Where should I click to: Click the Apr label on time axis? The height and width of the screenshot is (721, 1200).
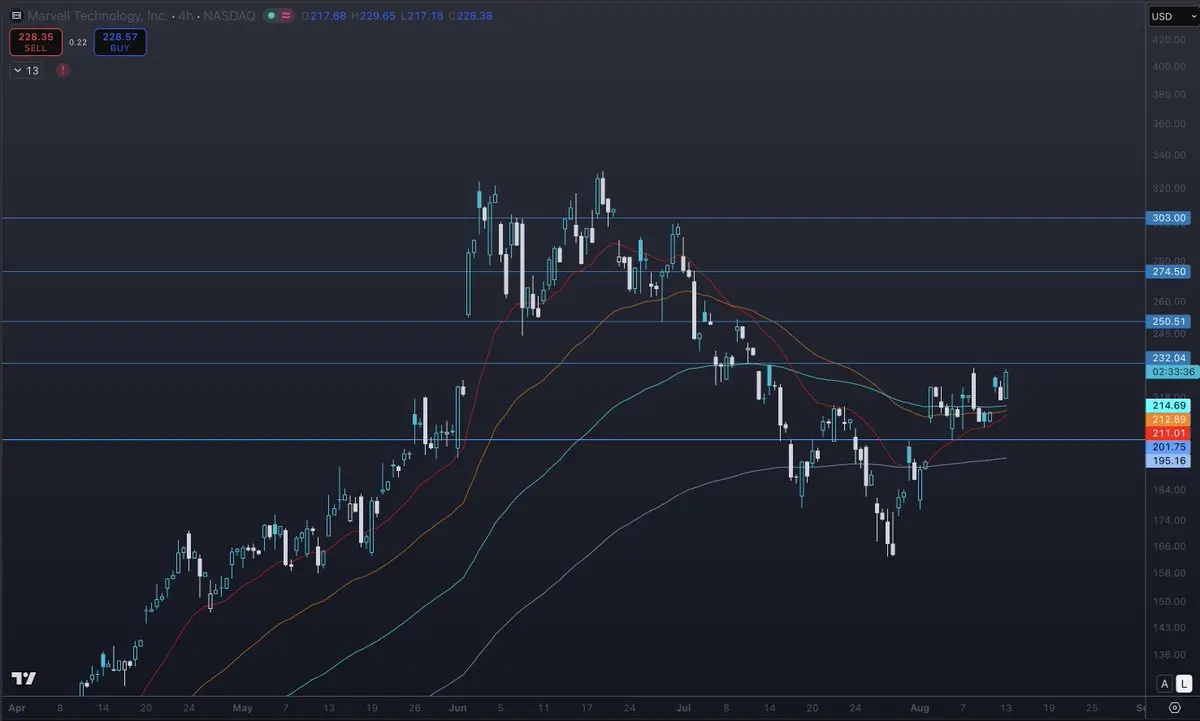coord(17,706)
